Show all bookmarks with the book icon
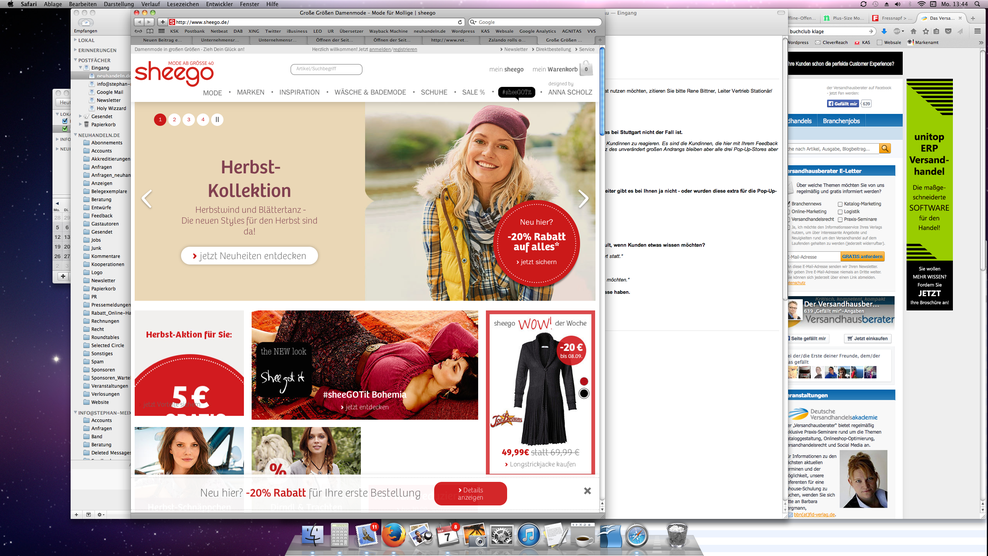988x556 pixels. (x=150, y=31)
